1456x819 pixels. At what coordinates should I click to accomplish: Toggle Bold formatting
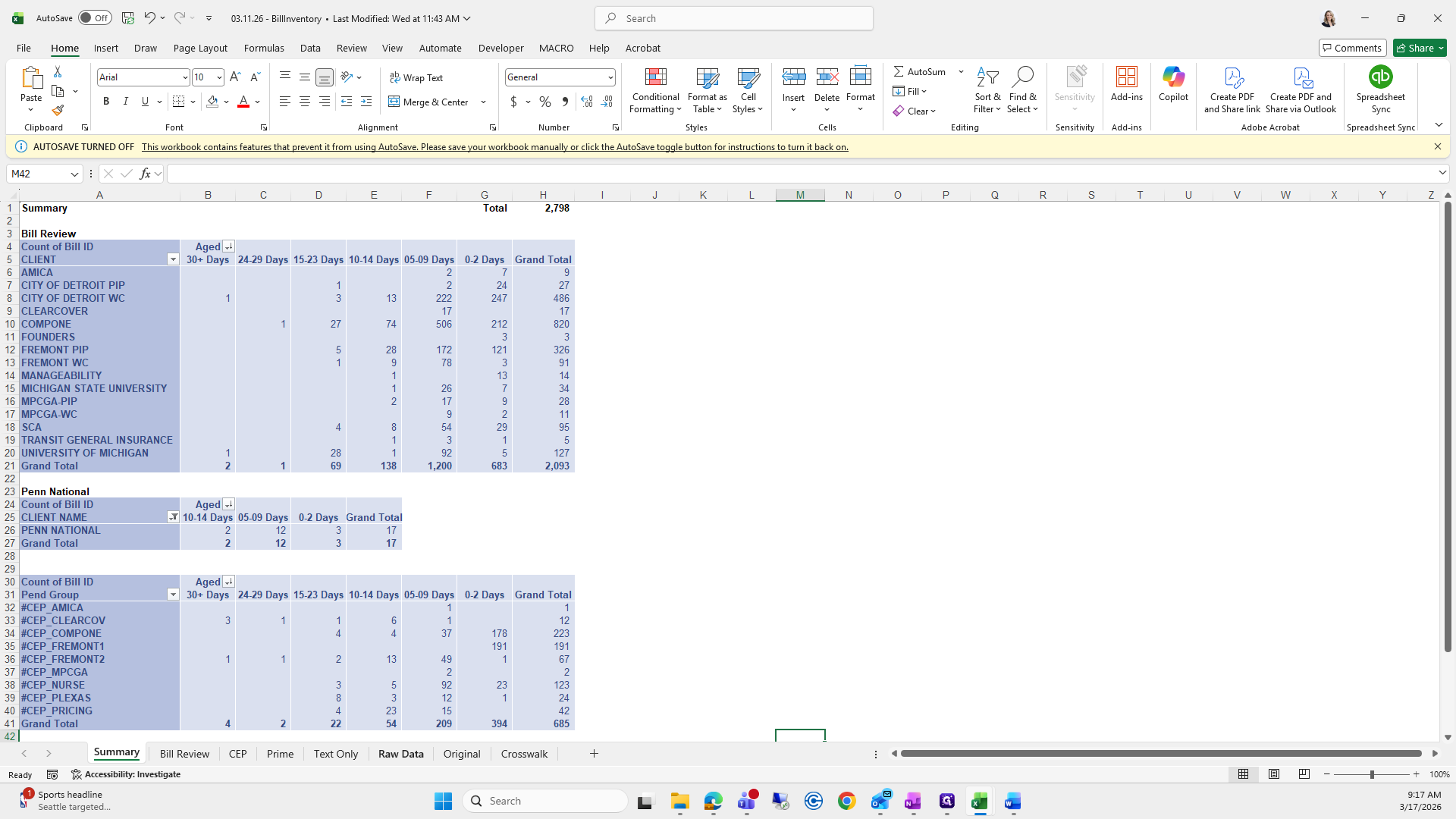tap(106, 102)
